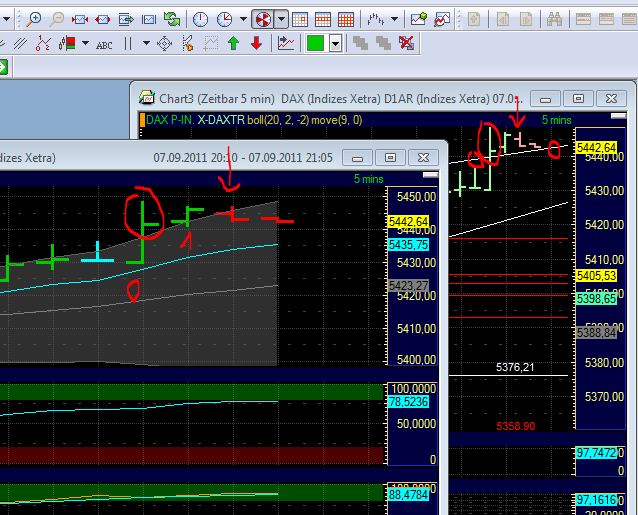
Task: Click the greyed previous page icon
Action: tap(503, 19)
